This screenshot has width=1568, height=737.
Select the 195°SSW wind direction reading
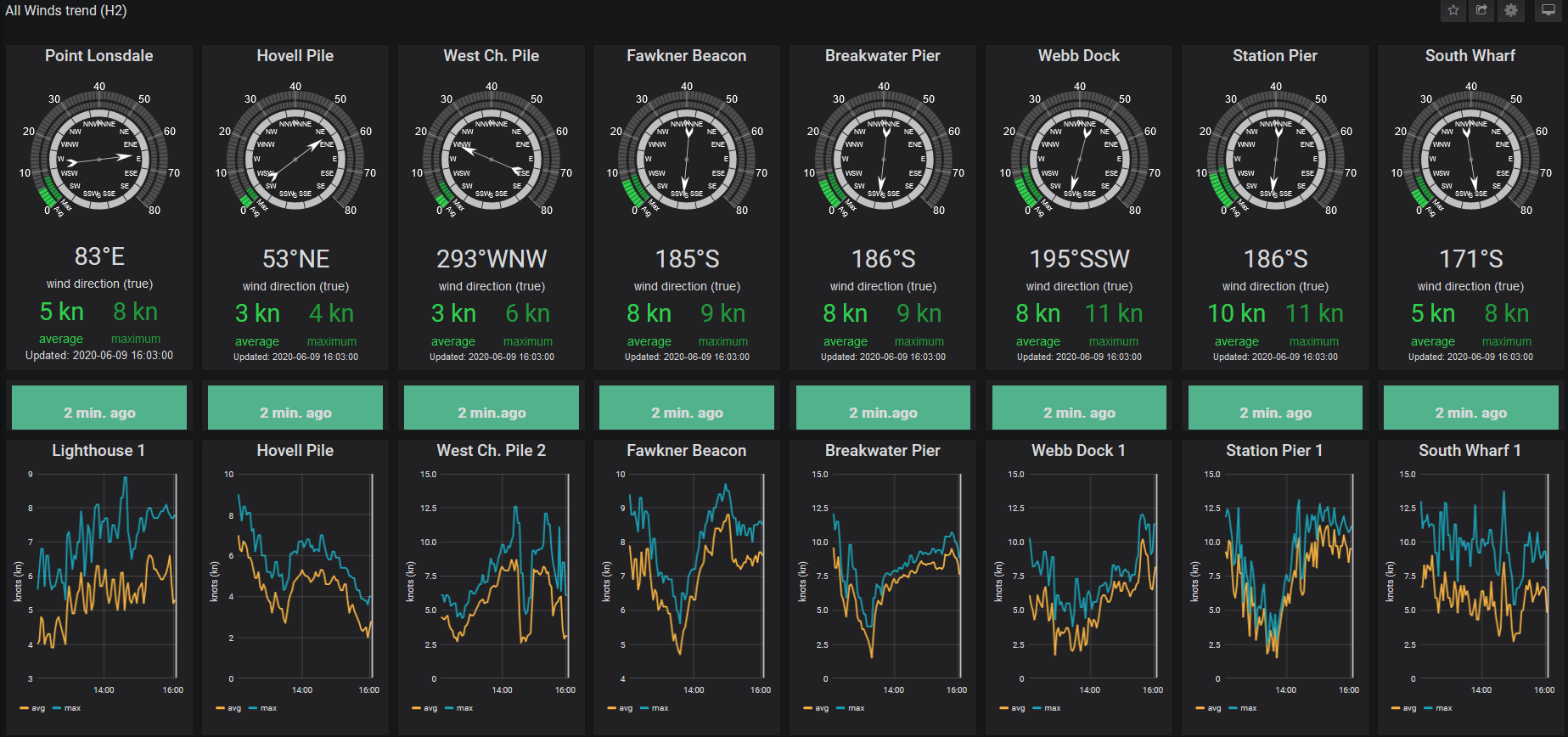pos(1079,259)
